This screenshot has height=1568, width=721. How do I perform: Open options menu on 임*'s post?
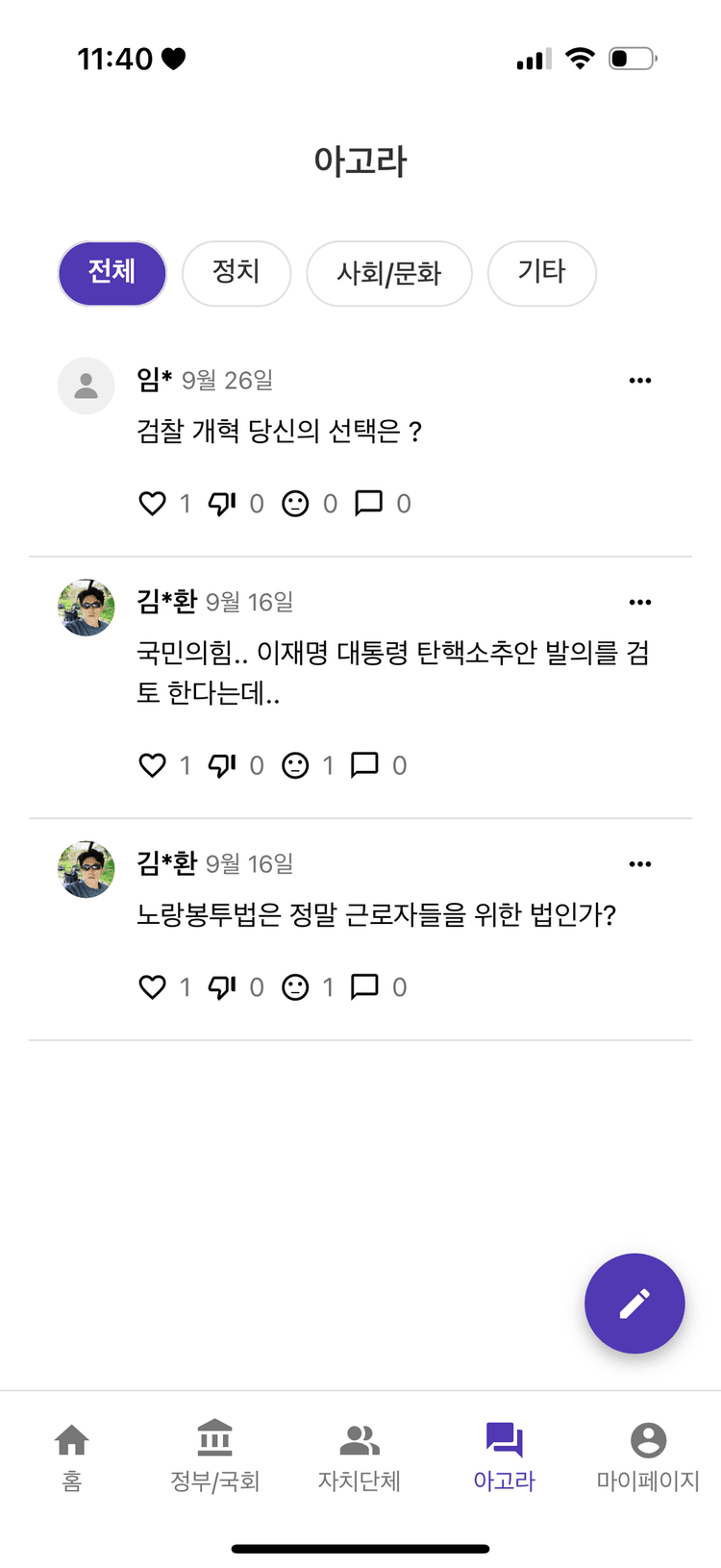(x=640, y=380)
